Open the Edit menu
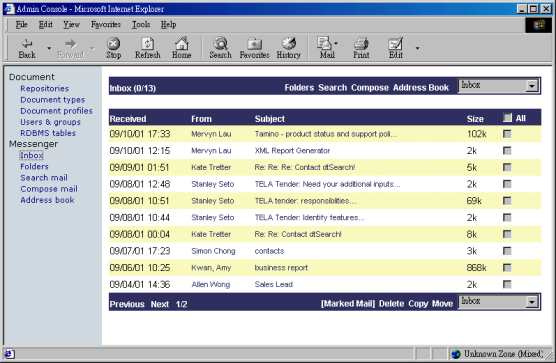The width and height of the screenshot is (556, 363). click(45, 24)
